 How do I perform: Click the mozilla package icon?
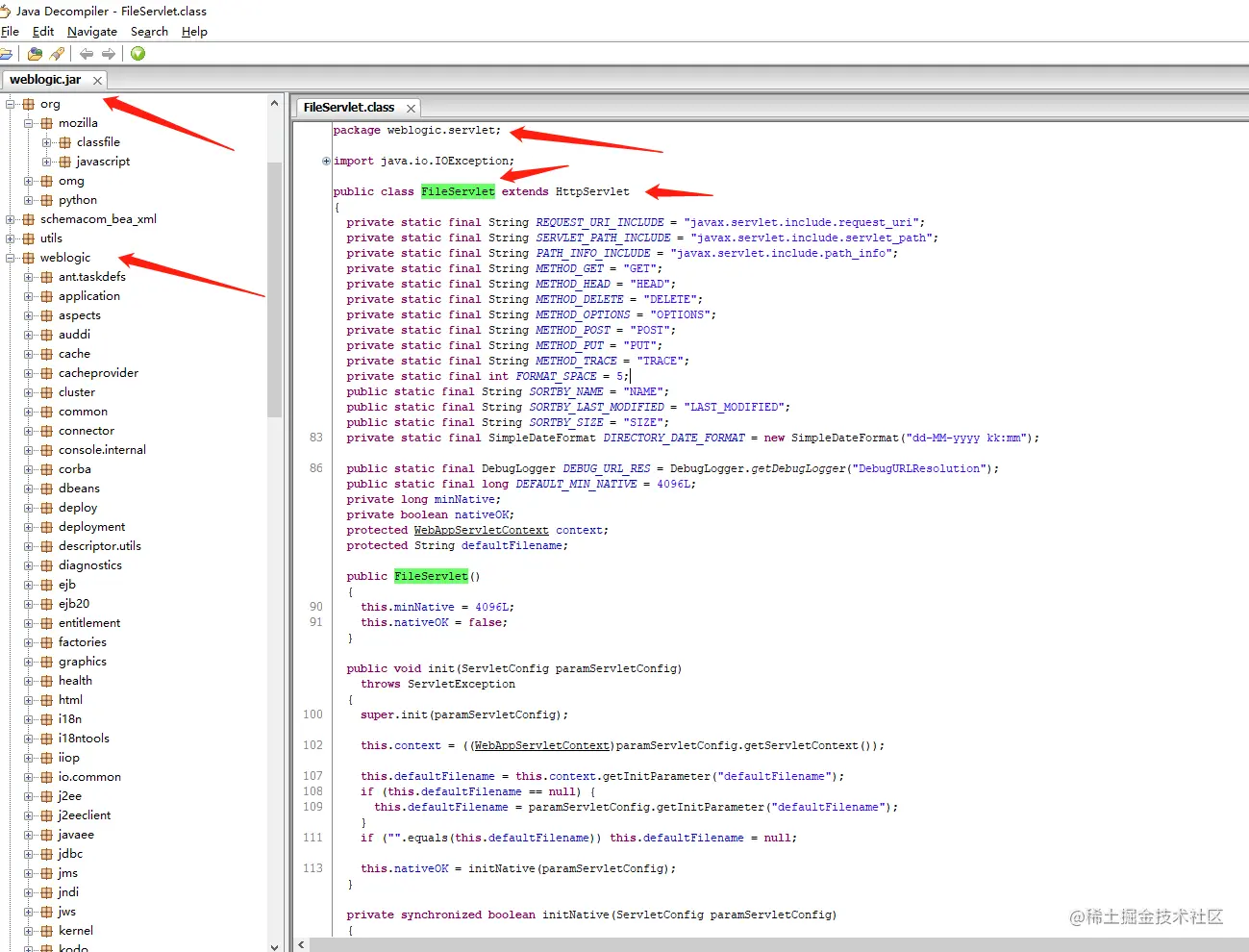click(45, 122)
